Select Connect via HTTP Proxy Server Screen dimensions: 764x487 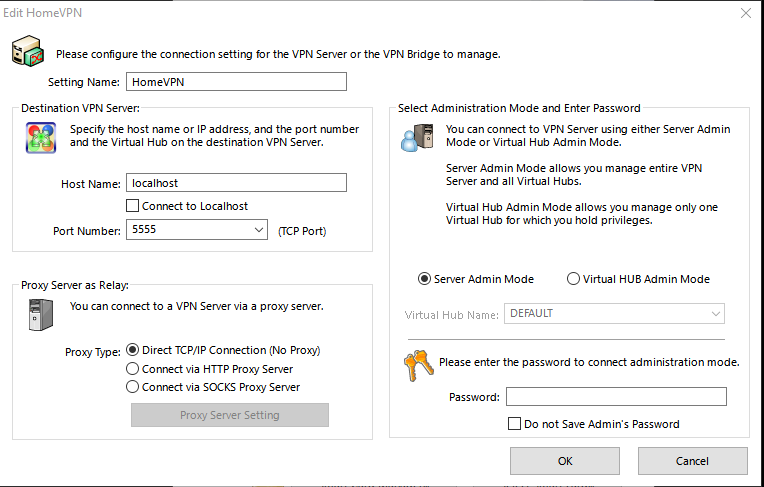click(133, 369)
